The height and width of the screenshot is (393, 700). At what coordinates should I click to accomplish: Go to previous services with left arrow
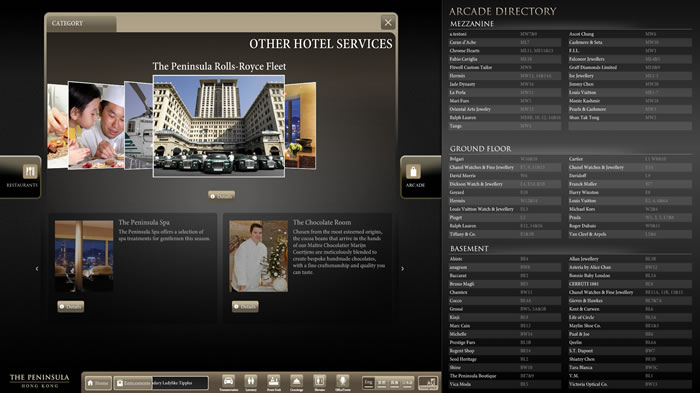coord(37,268)
